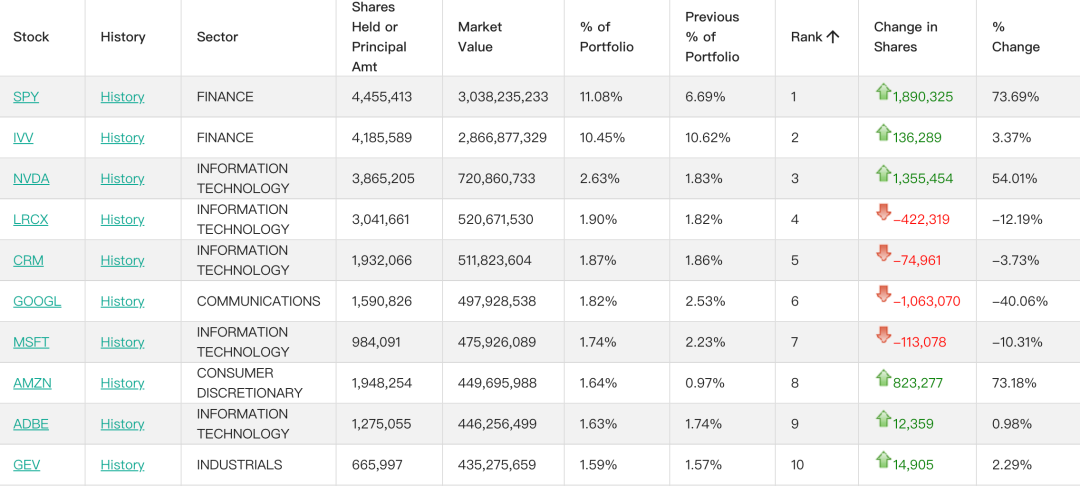View History for AMZN

[122, 383]
